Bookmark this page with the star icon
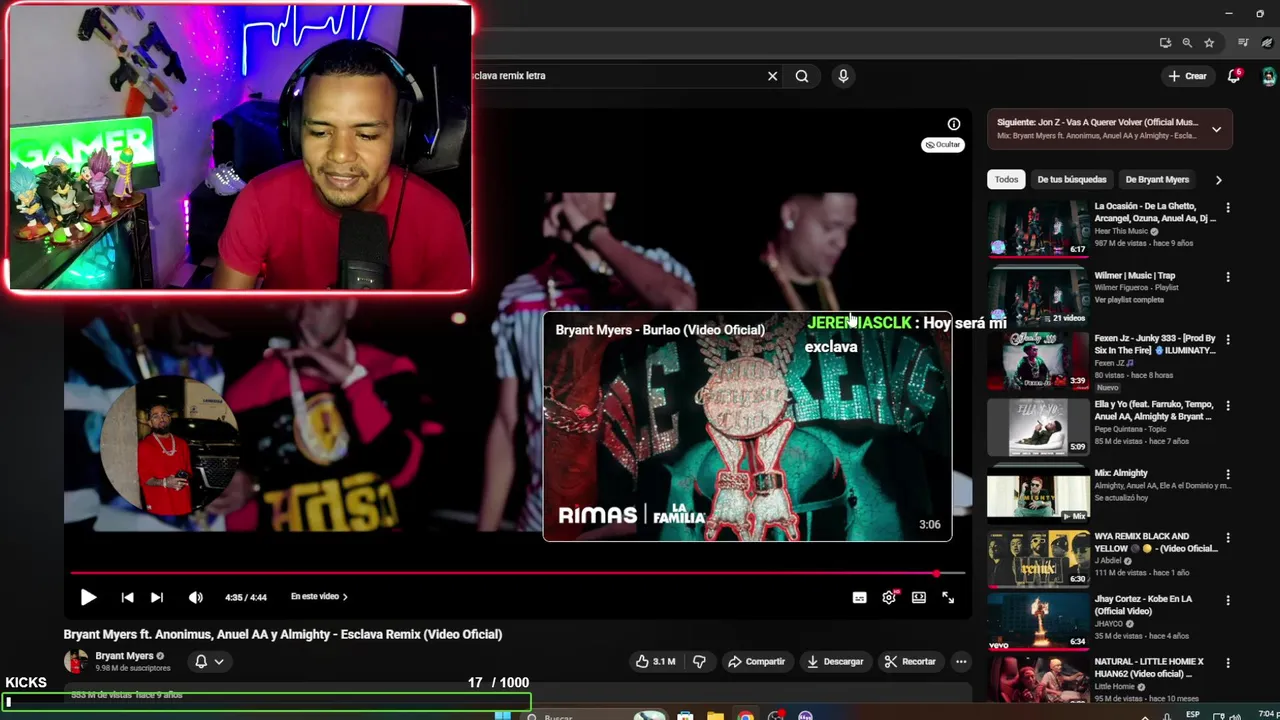This screenshot has width=1280, height=720. (x=1209, y=43)
